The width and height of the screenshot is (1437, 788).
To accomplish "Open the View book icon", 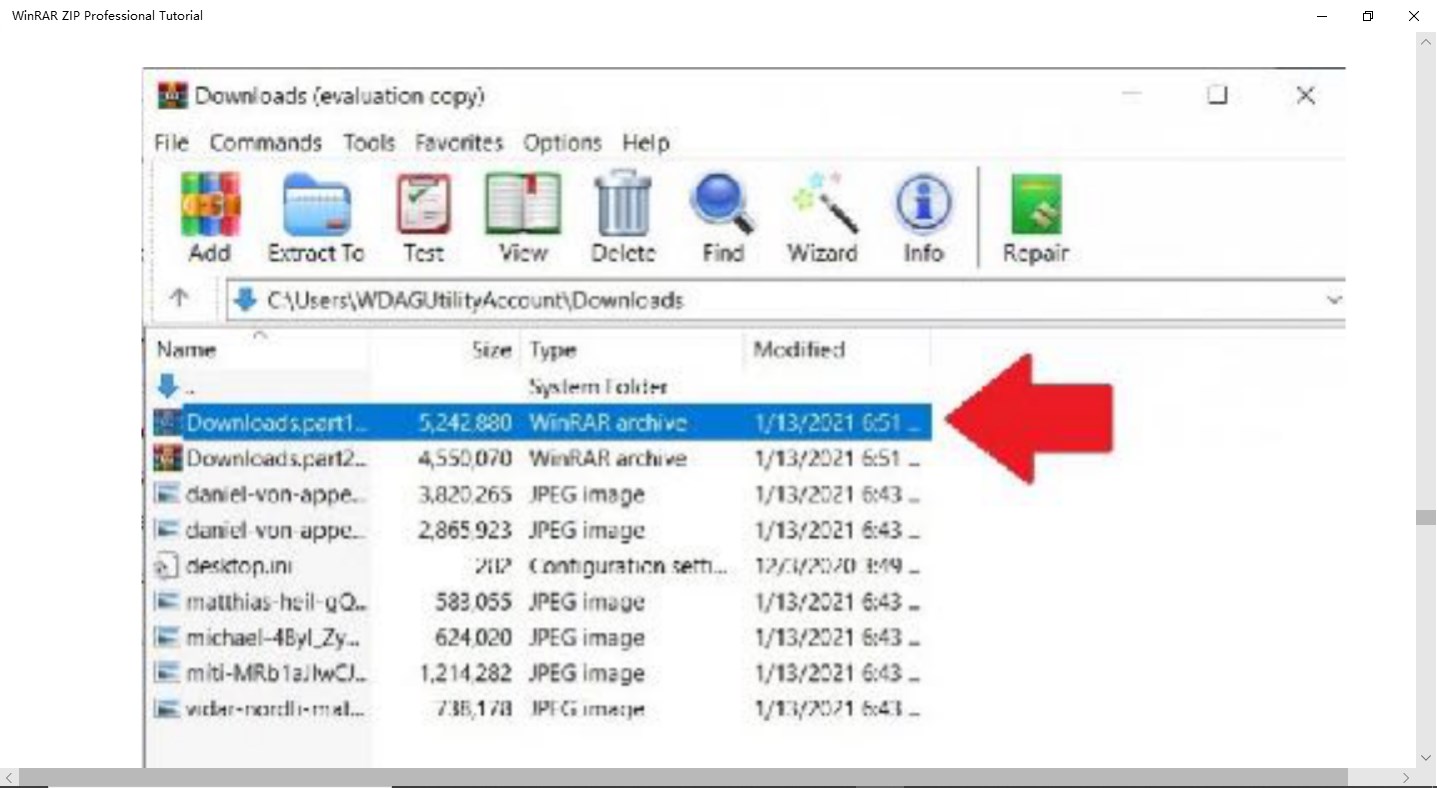I will click(x=523, y=205).
